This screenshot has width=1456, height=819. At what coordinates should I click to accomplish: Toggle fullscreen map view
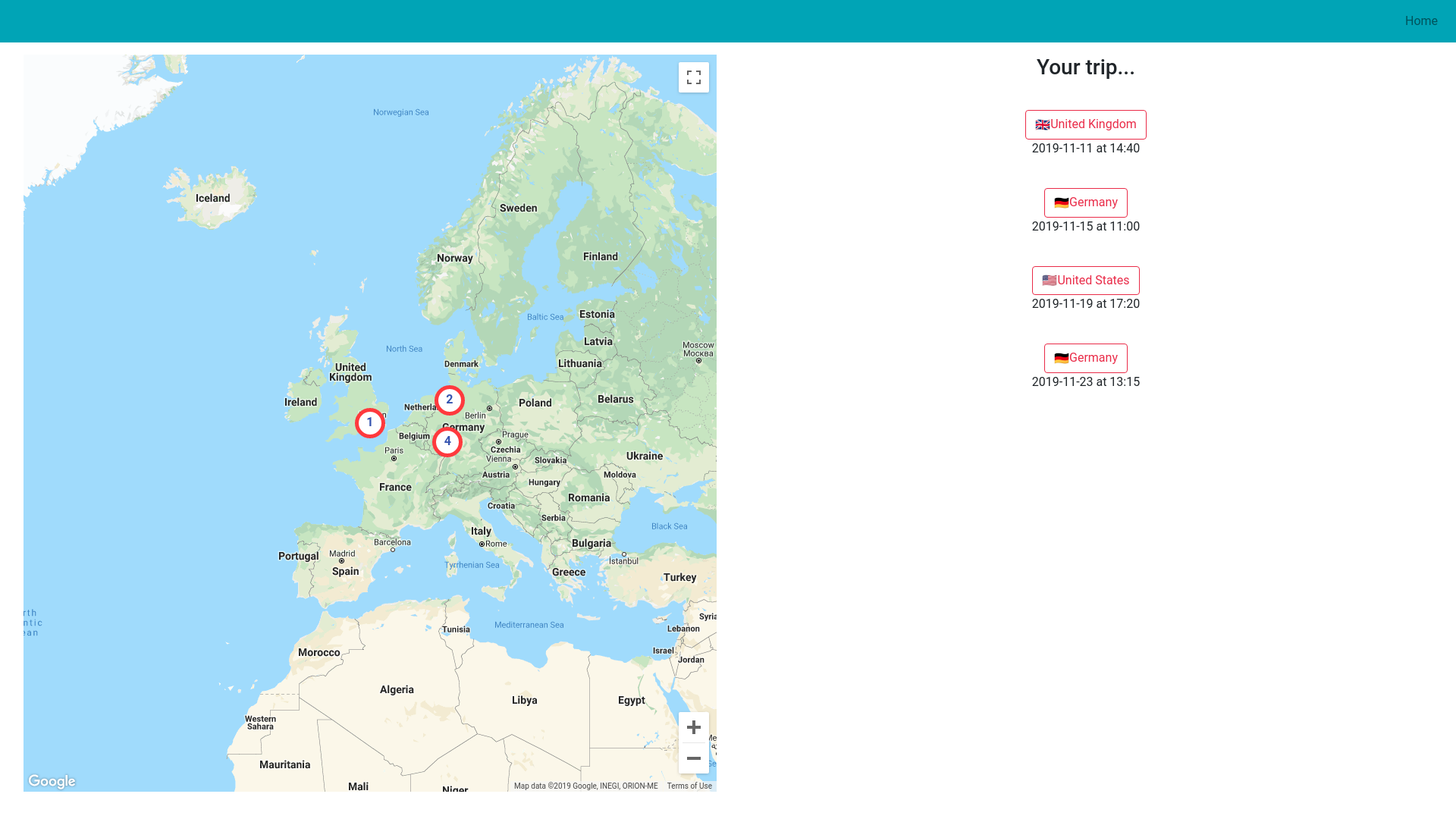tap(693, 77)
